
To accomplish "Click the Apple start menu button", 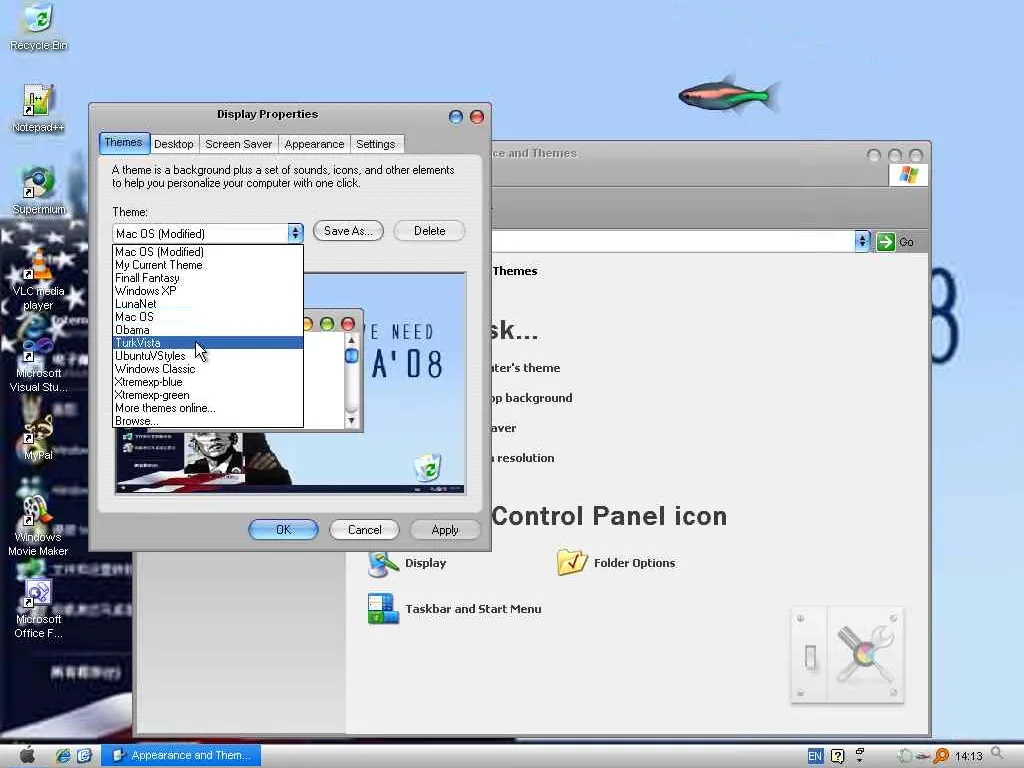I will 27,755.
